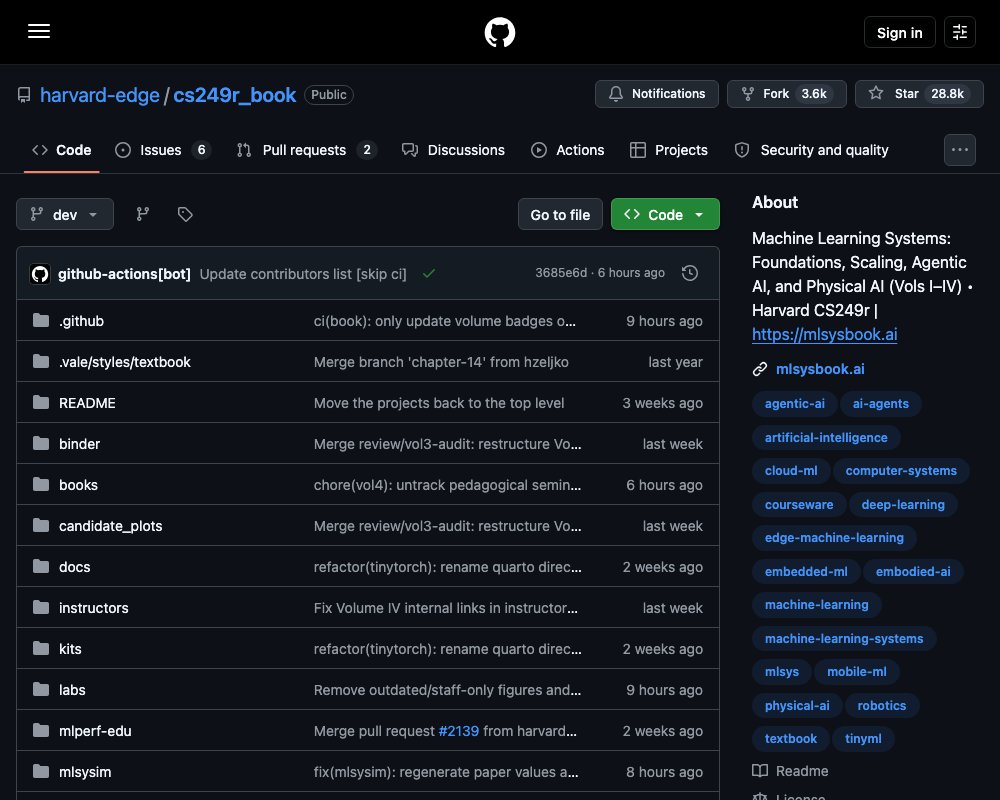Open the Discussions tab
Viewport: 1000px width, 800px height.
(x=453, y=150)
